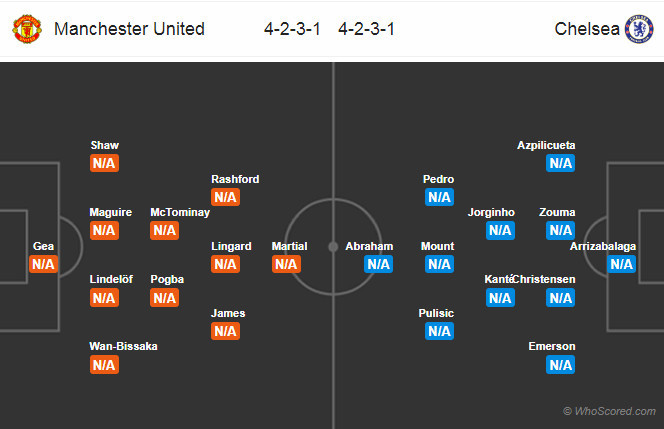Open the Manchester United team name
The width and height of the screenshot is (664, 429).
click(x=129, y=29)
